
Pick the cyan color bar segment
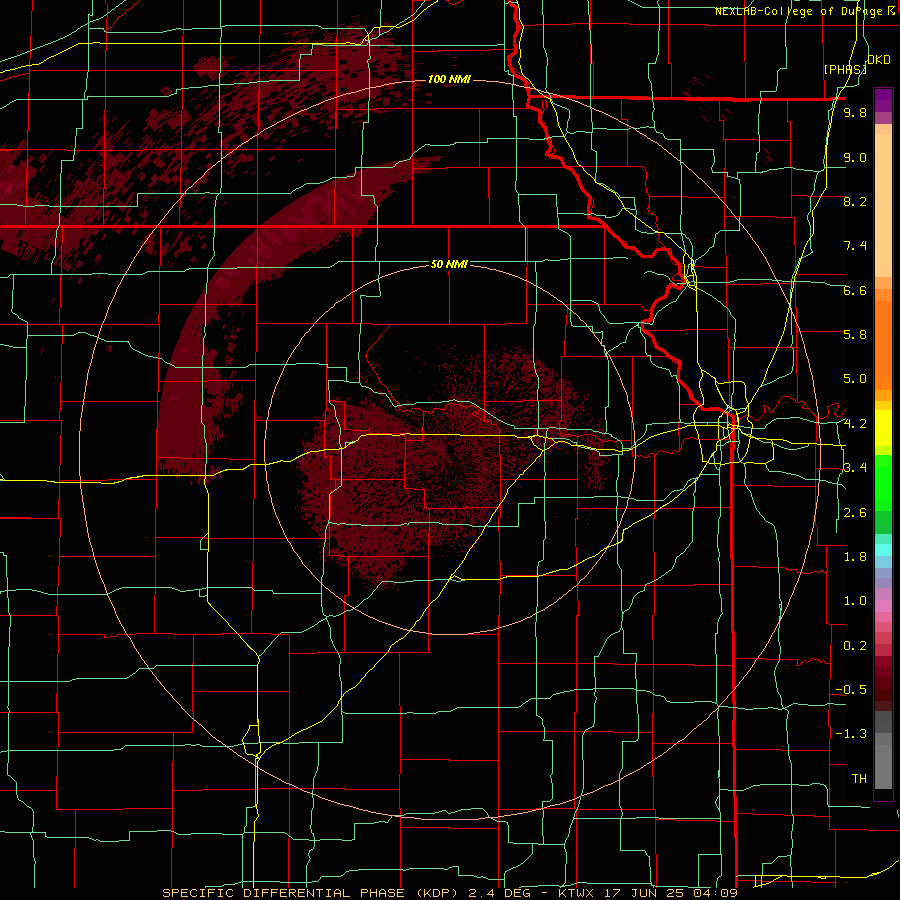[x=883, y=550]
